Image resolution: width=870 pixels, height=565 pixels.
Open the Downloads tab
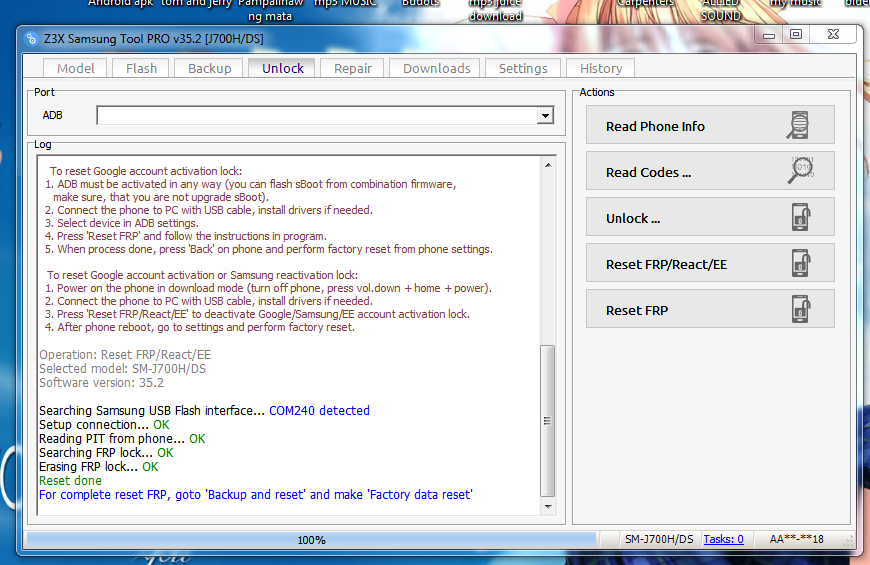[436, 68]
